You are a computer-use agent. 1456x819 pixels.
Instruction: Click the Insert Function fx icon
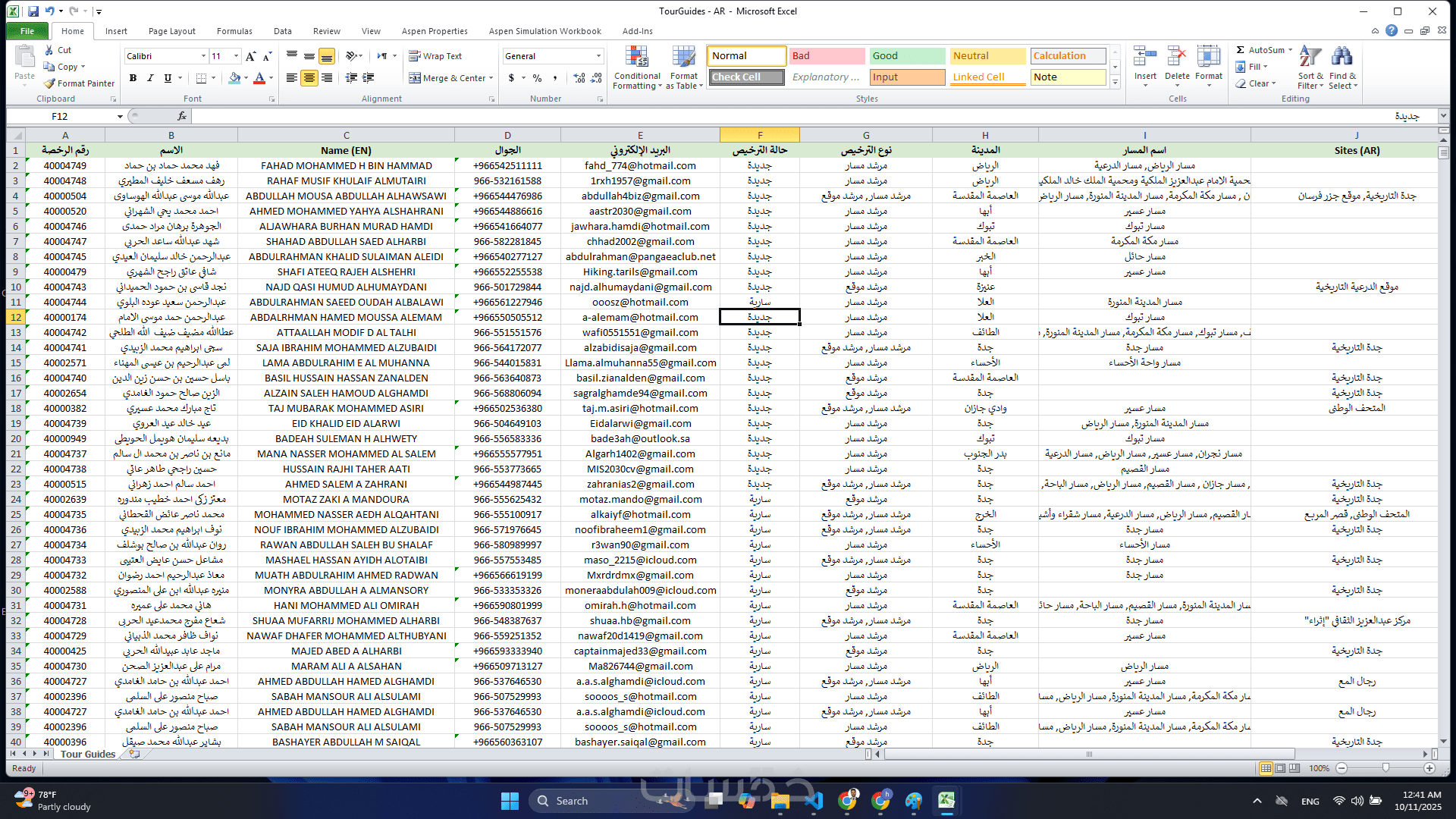click(182, 116)
